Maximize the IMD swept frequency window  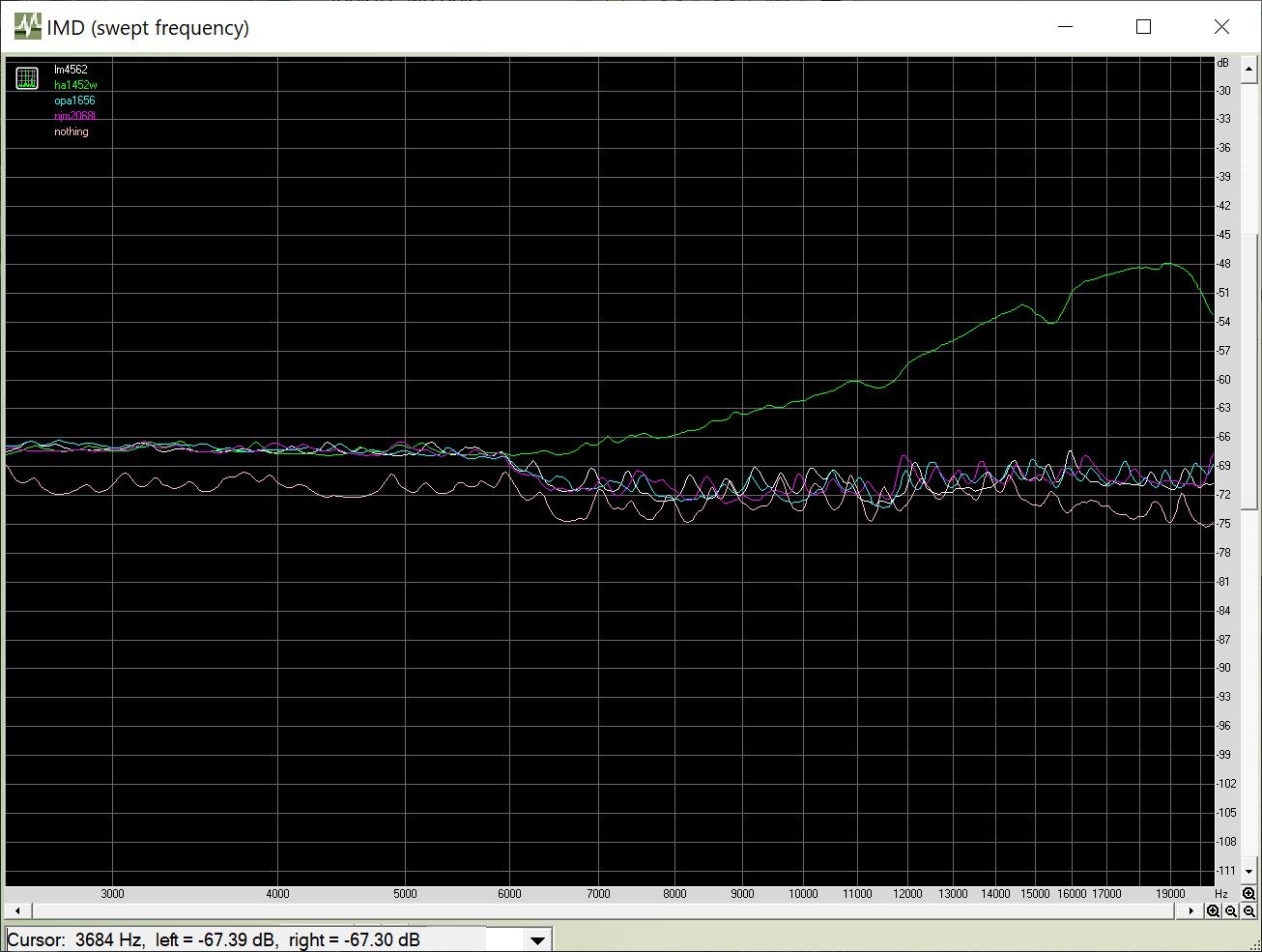point(1143,27)
